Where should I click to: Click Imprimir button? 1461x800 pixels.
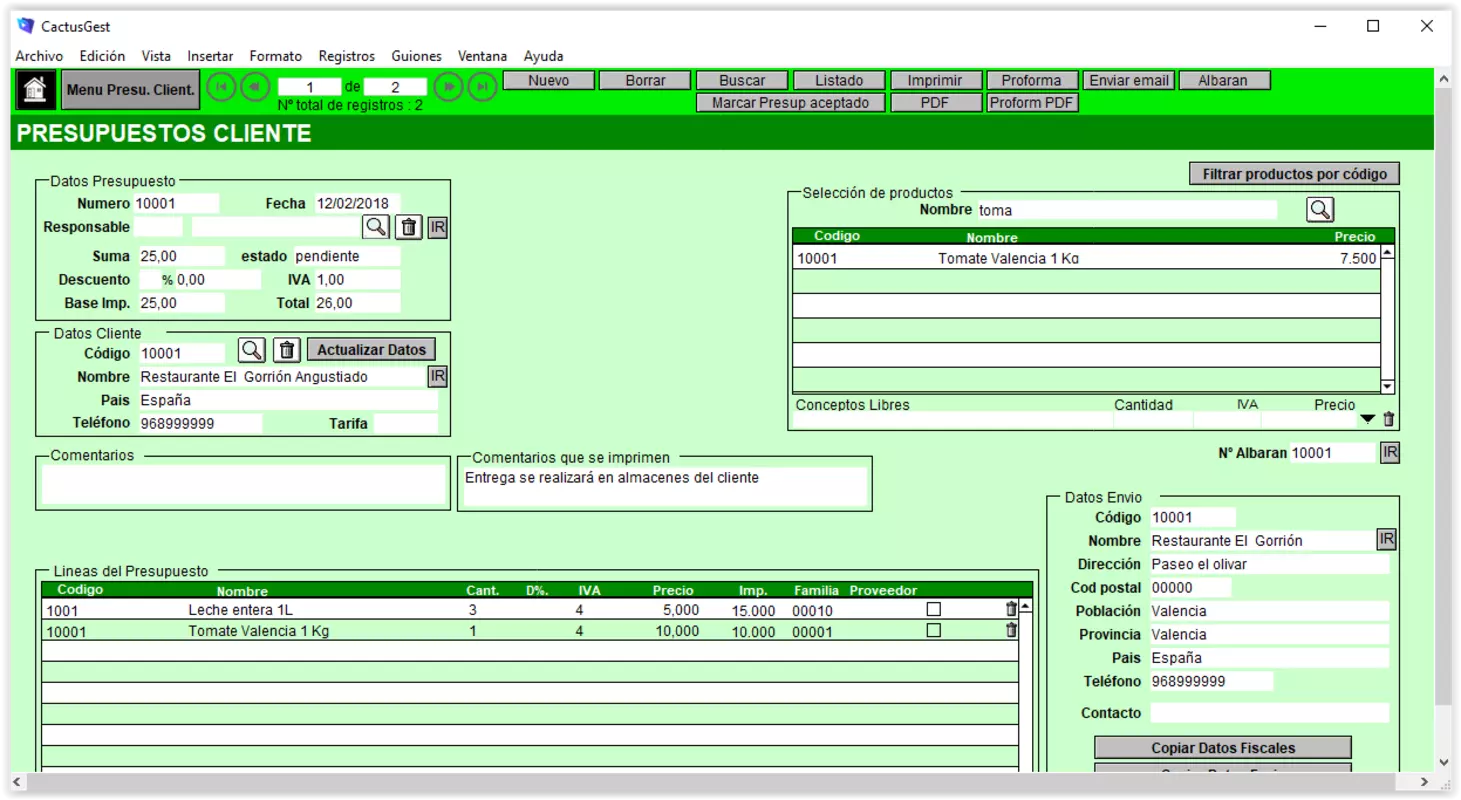click(x=935, y=81)
